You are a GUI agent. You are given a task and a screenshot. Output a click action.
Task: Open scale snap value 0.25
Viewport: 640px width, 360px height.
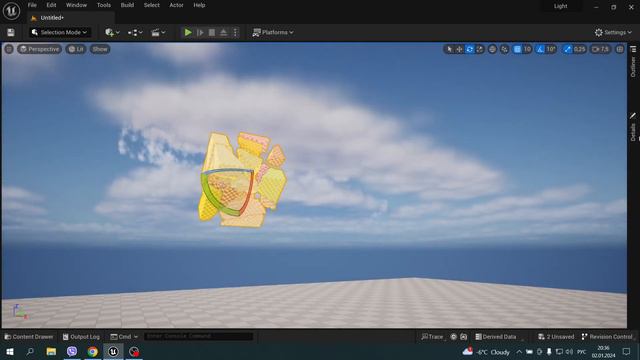(580, 49)
